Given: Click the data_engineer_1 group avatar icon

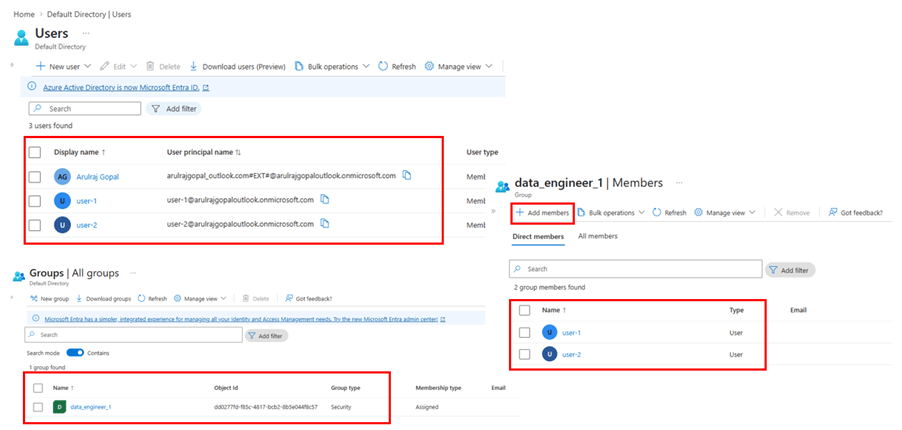Looking at the screenshot, I should coord(59,407).
